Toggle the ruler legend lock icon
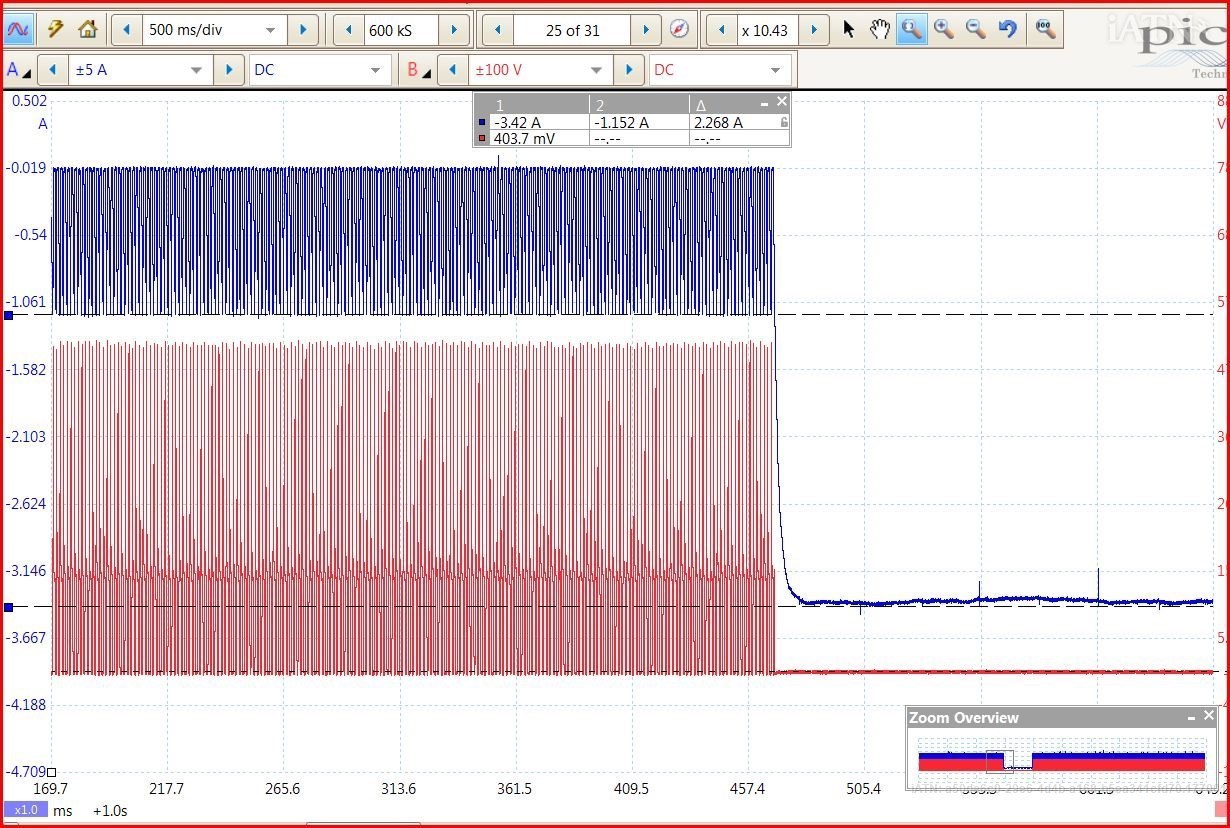This screenshot has width=1230, height=828. pyautogui.click(x=784, y=122)
